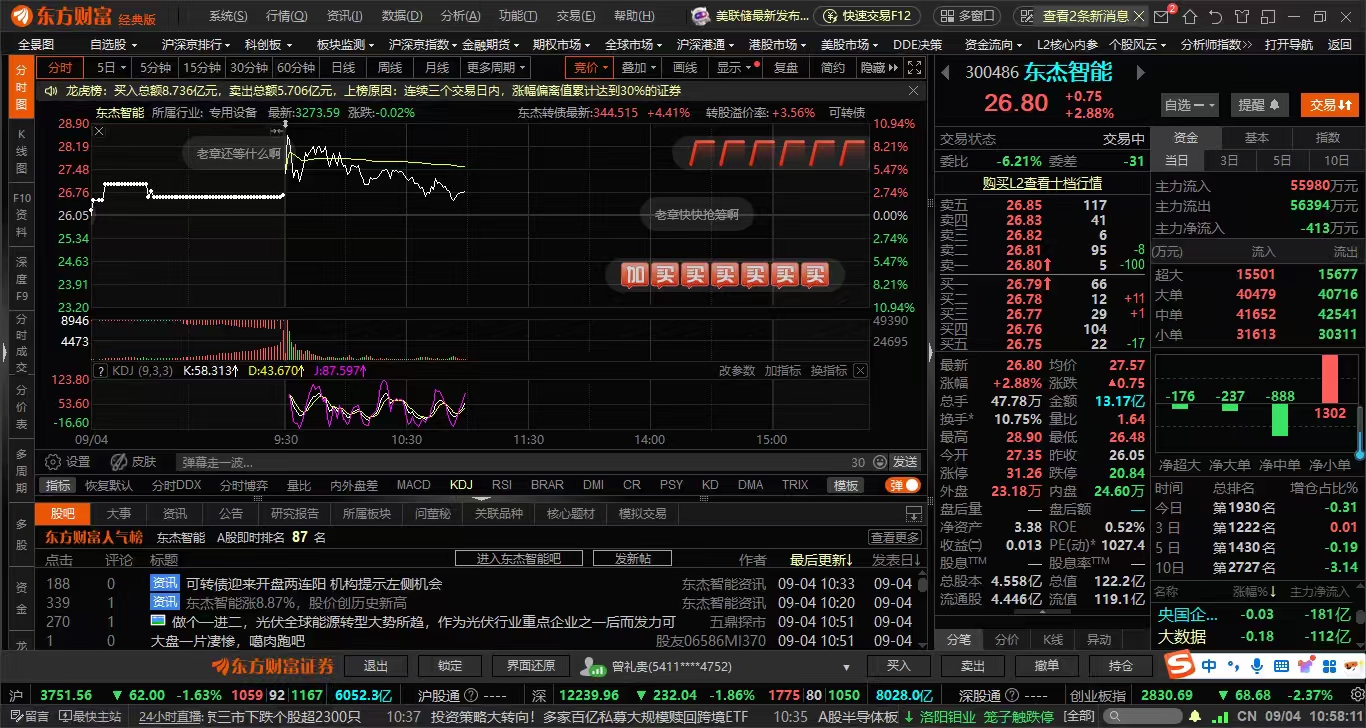1366x728 pixels.
Task: Select the 分时 chart period
Action: (60, 67)
